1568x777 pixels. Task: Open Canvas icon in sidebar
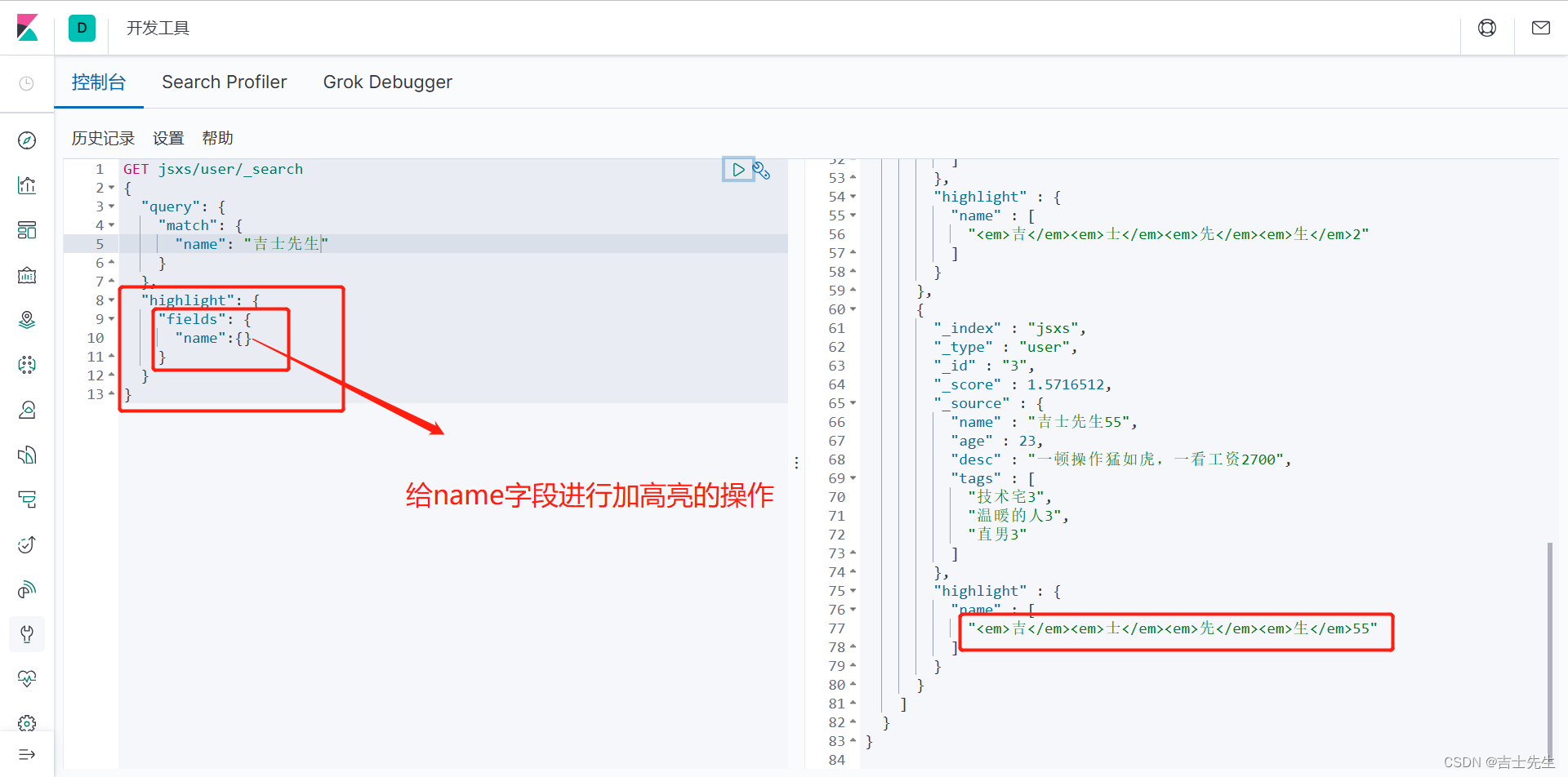[27, 275]
